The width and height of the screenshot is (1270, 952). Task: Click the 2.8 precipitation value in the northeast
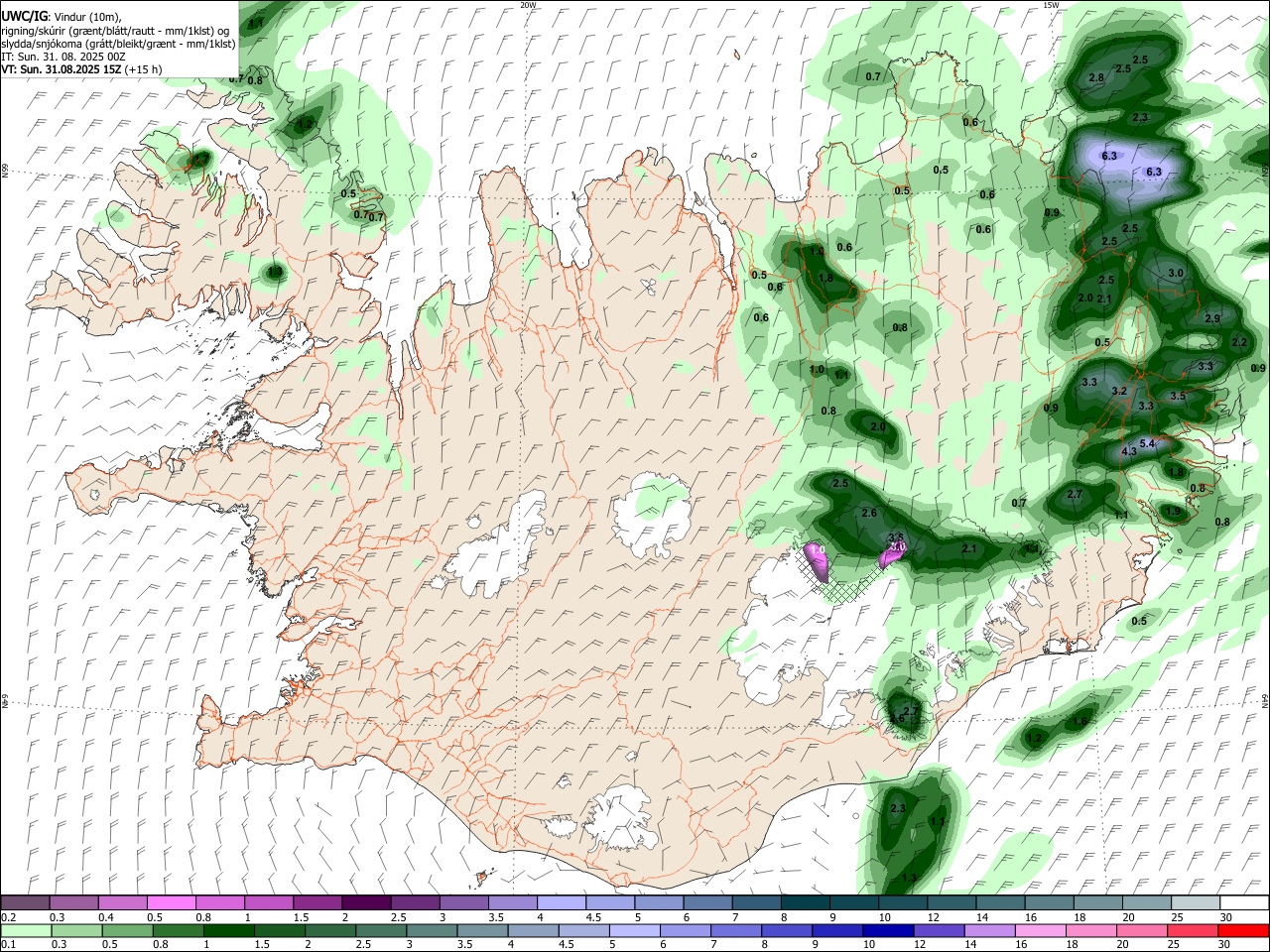[1096, 77]
